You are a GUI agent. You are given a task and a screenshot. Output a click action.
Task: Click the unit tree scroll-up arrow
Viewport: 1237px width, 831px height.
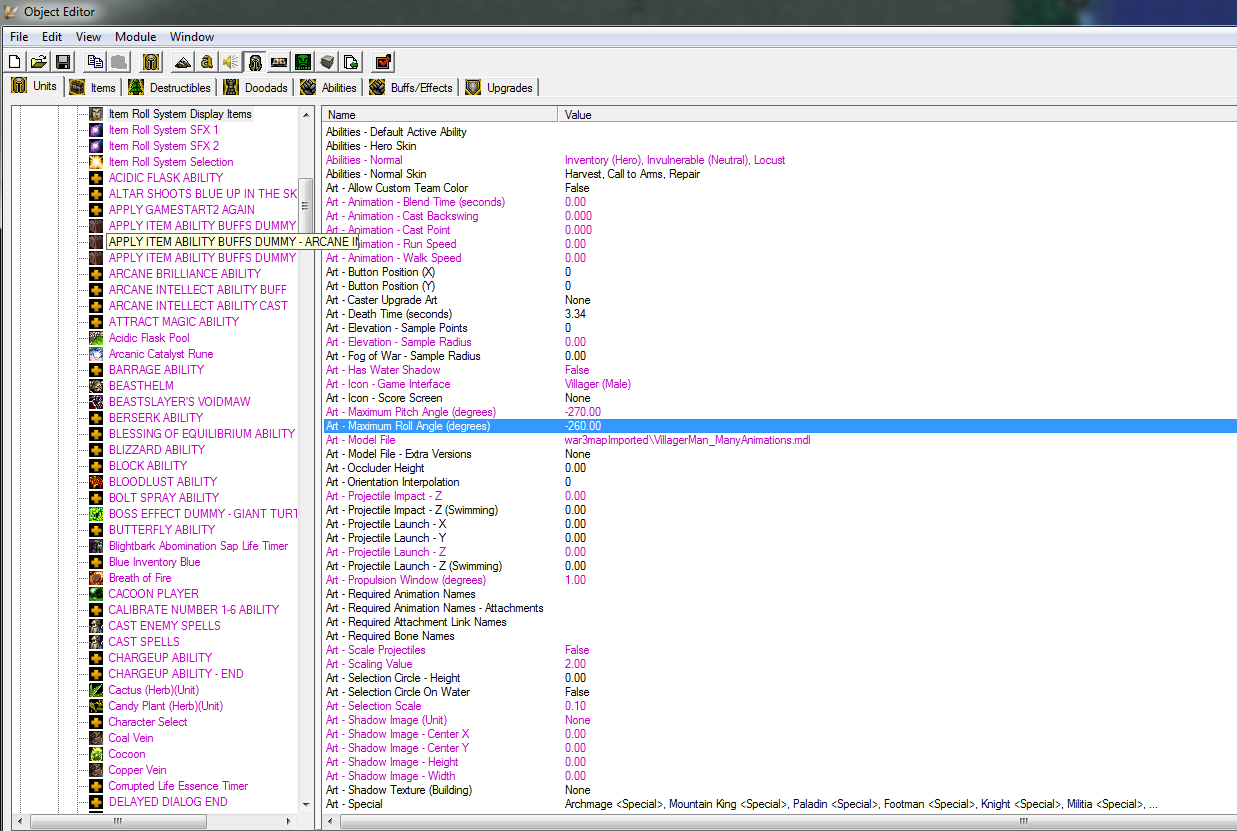[x=306, y=115]
